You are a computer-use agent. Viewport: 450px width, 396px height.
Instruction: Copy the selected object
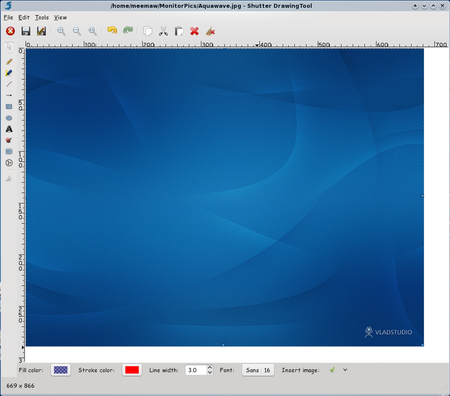pyautogui.click(x=147, y=31)
